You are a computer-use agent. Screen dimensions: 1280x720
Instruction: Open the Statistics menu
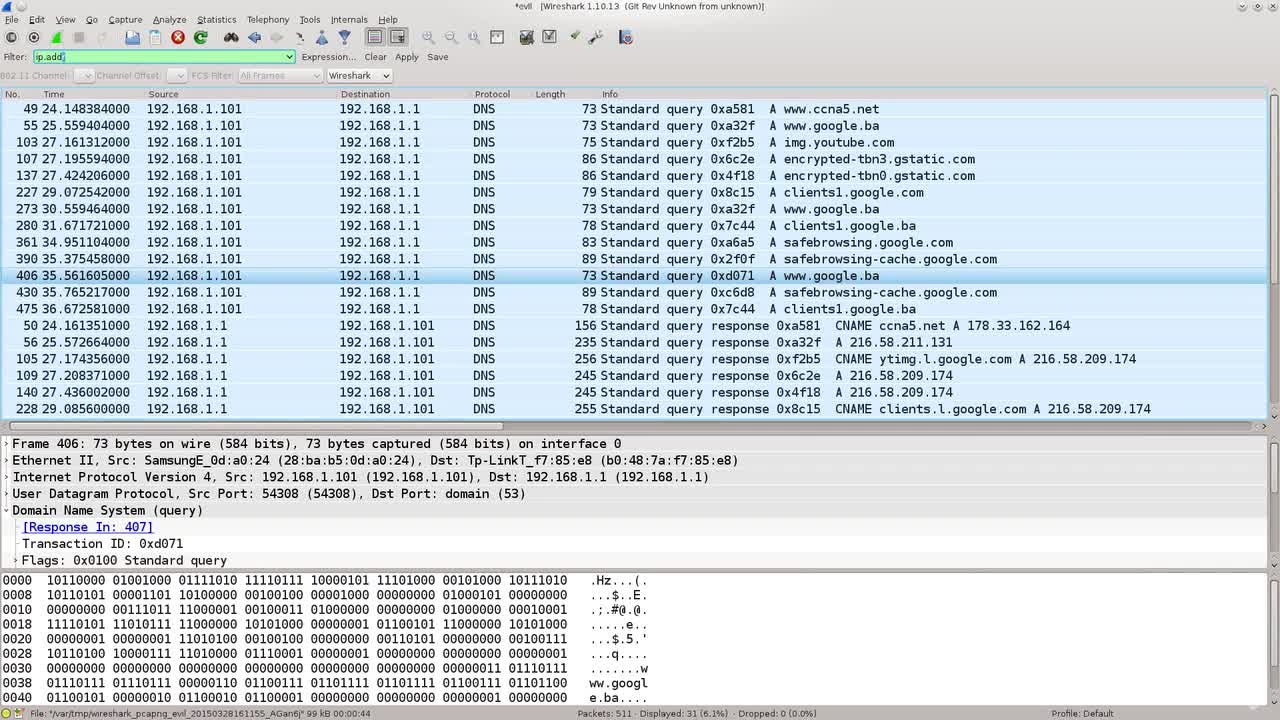coord(216,19)
